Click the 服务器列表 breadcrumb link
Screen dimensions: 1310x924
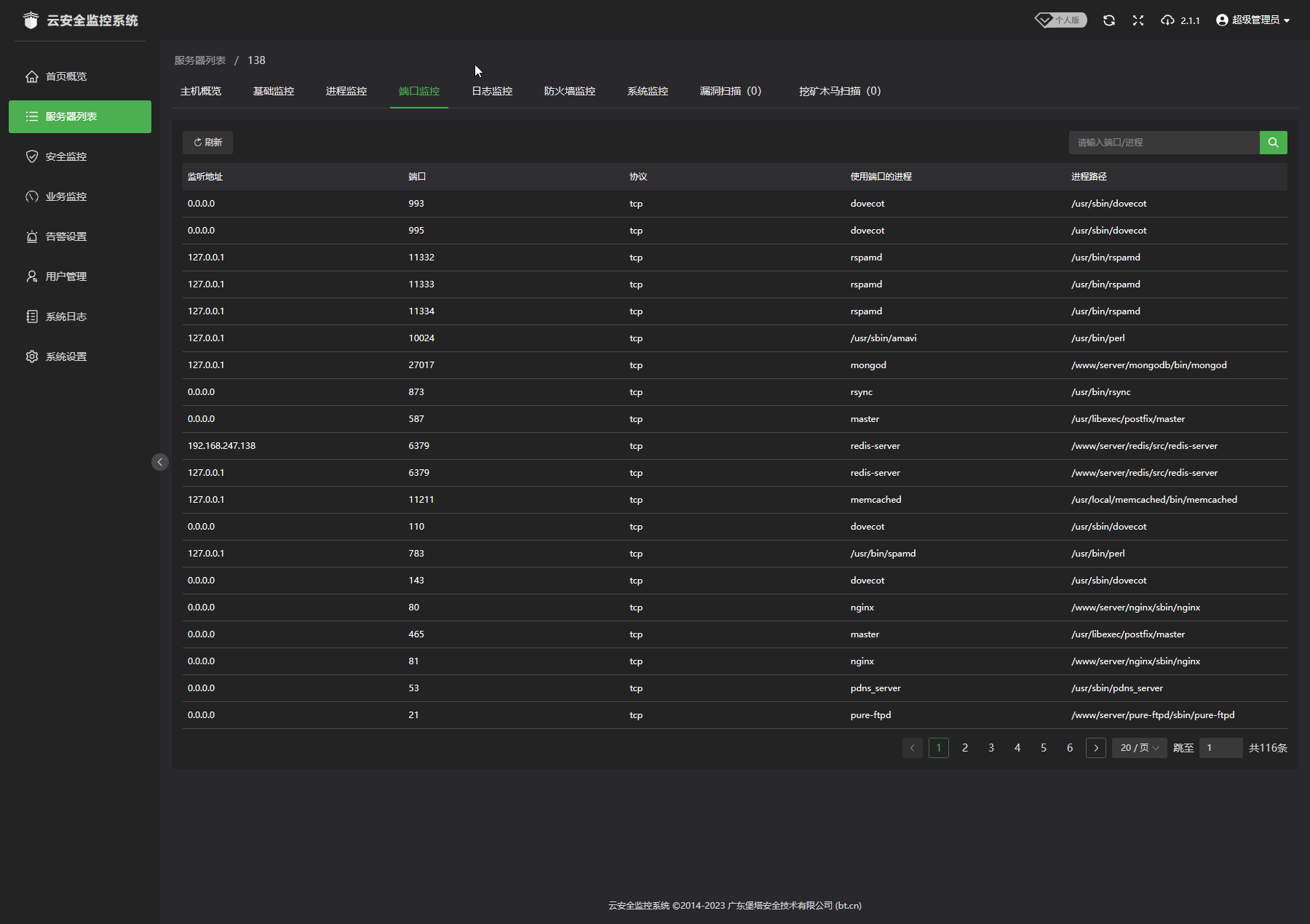point(200,60)
